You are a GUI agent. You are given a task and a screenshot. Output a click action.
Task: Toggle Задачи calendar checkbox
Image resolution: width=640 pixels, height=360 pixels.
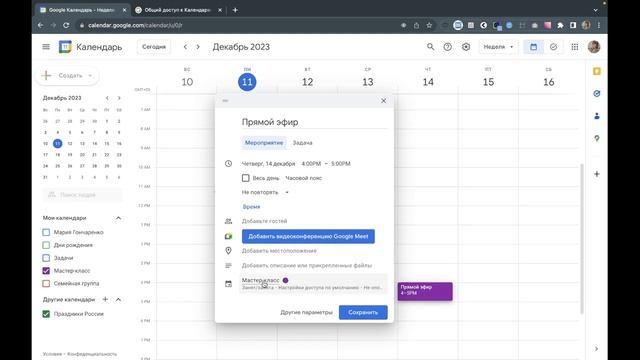46,258
